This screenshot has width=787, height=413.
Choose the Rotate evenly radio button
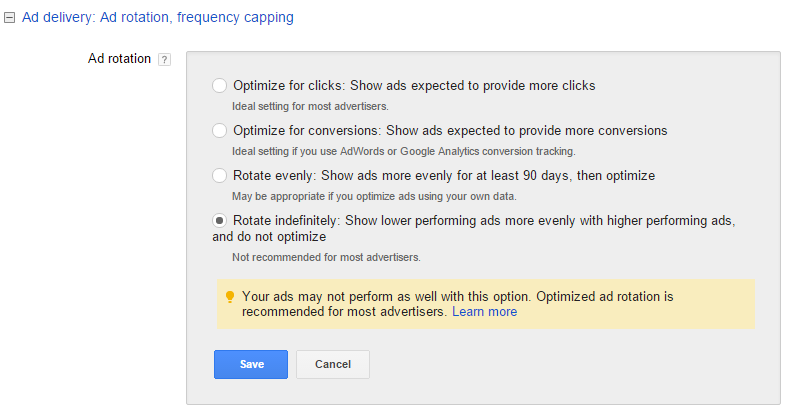[x=219, y=176]
